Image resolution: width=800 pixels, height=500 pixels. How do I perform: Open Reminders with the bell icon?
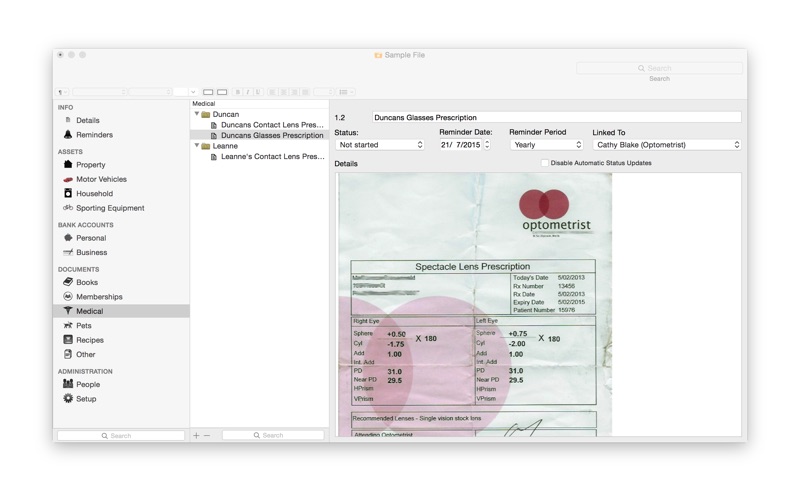tap(94, 135)
